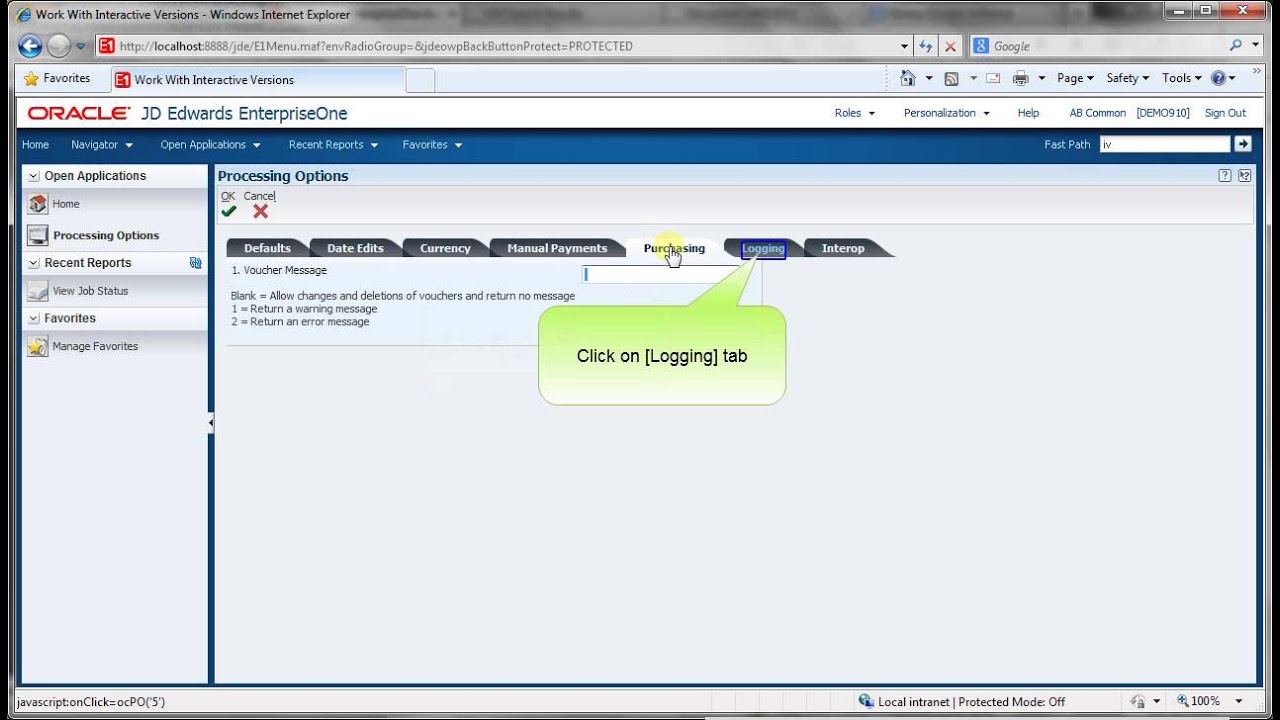The height and width of the screenshot is (720, 1280).
Task: Click the search magnifier icon
Action: coord(1236,45)
